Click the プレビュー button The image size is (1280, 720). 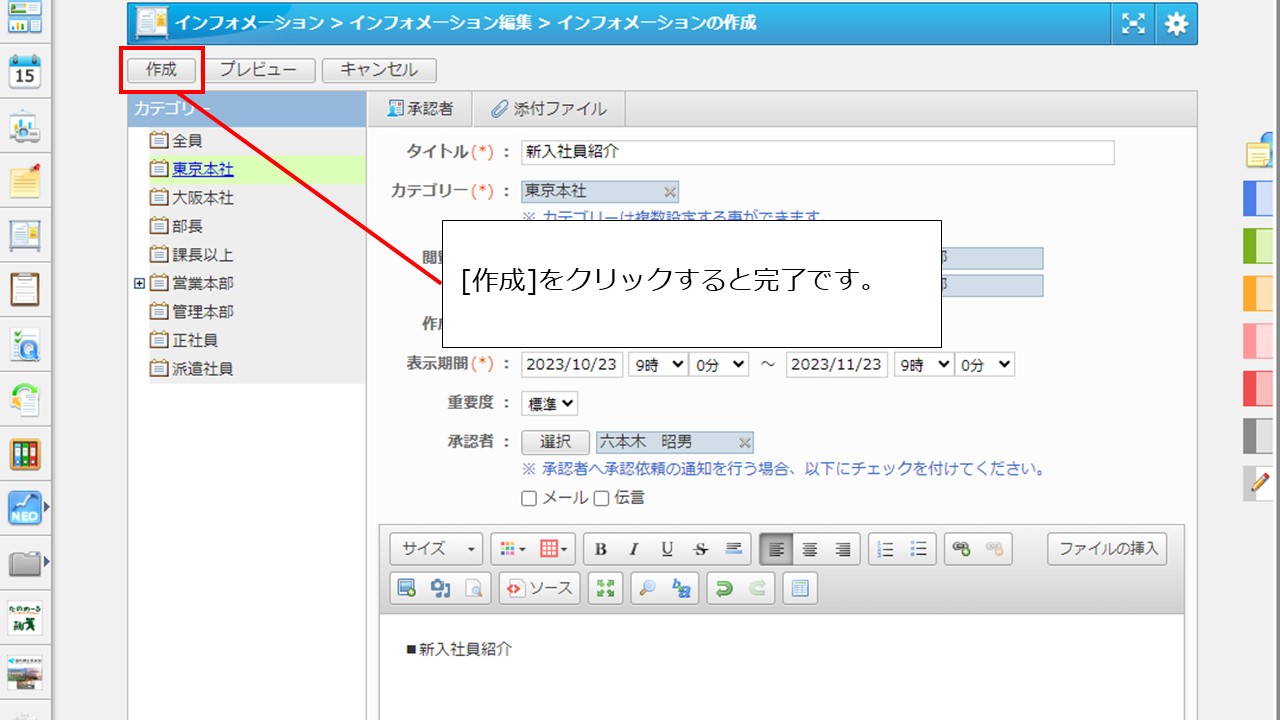(260, 70)
